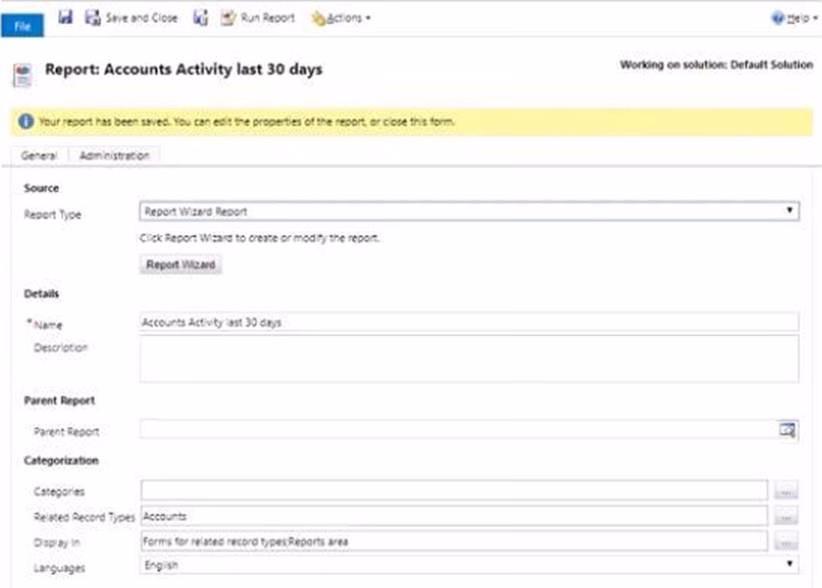The height and width of the screenshot is (588, 822).
Task: Open the Actions dropdown menu
Action: (x=341, y=18)
